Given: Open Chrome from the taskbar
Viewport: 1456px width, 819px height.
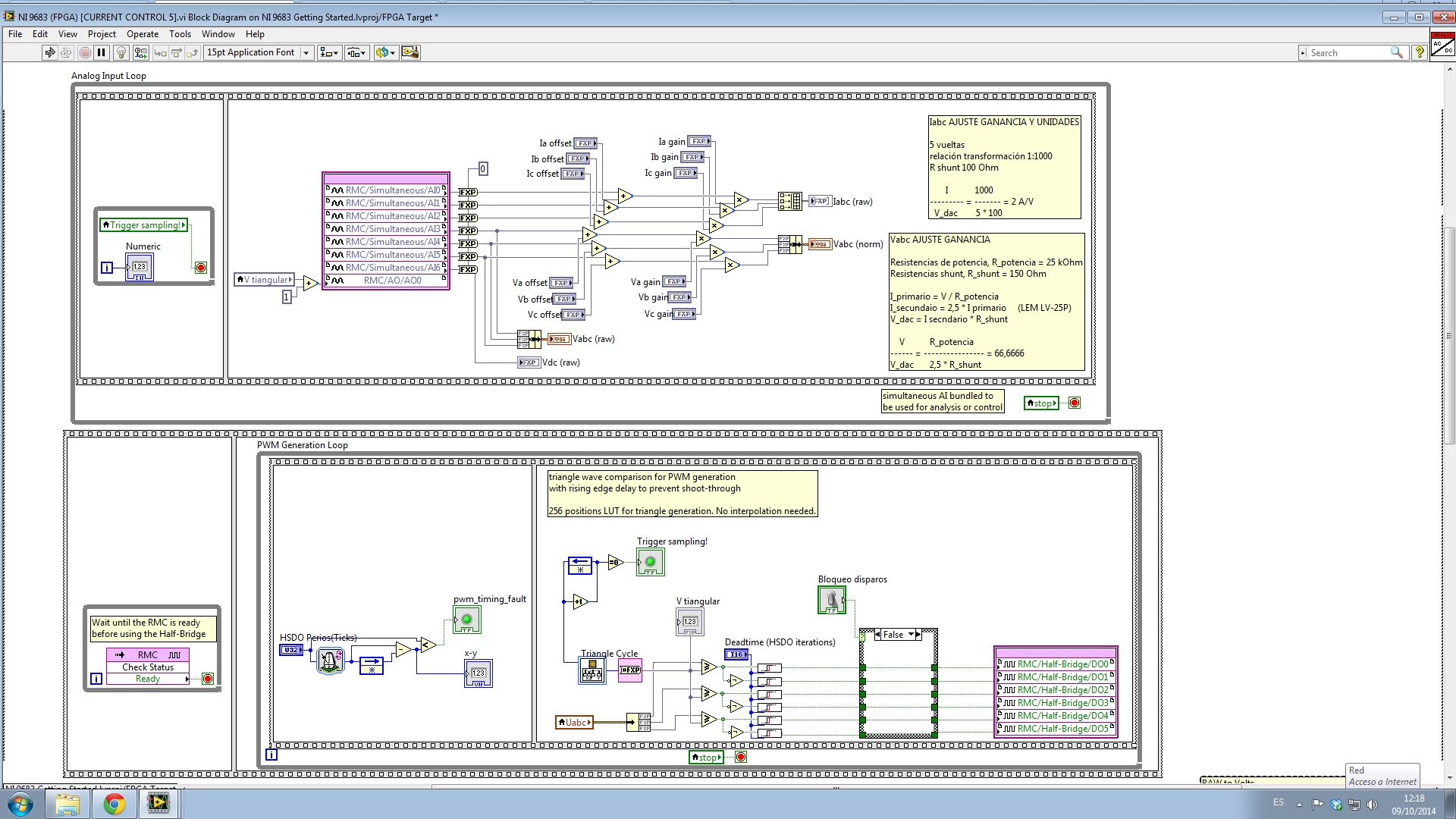Looking at the screenshot, I should (115, 804).
